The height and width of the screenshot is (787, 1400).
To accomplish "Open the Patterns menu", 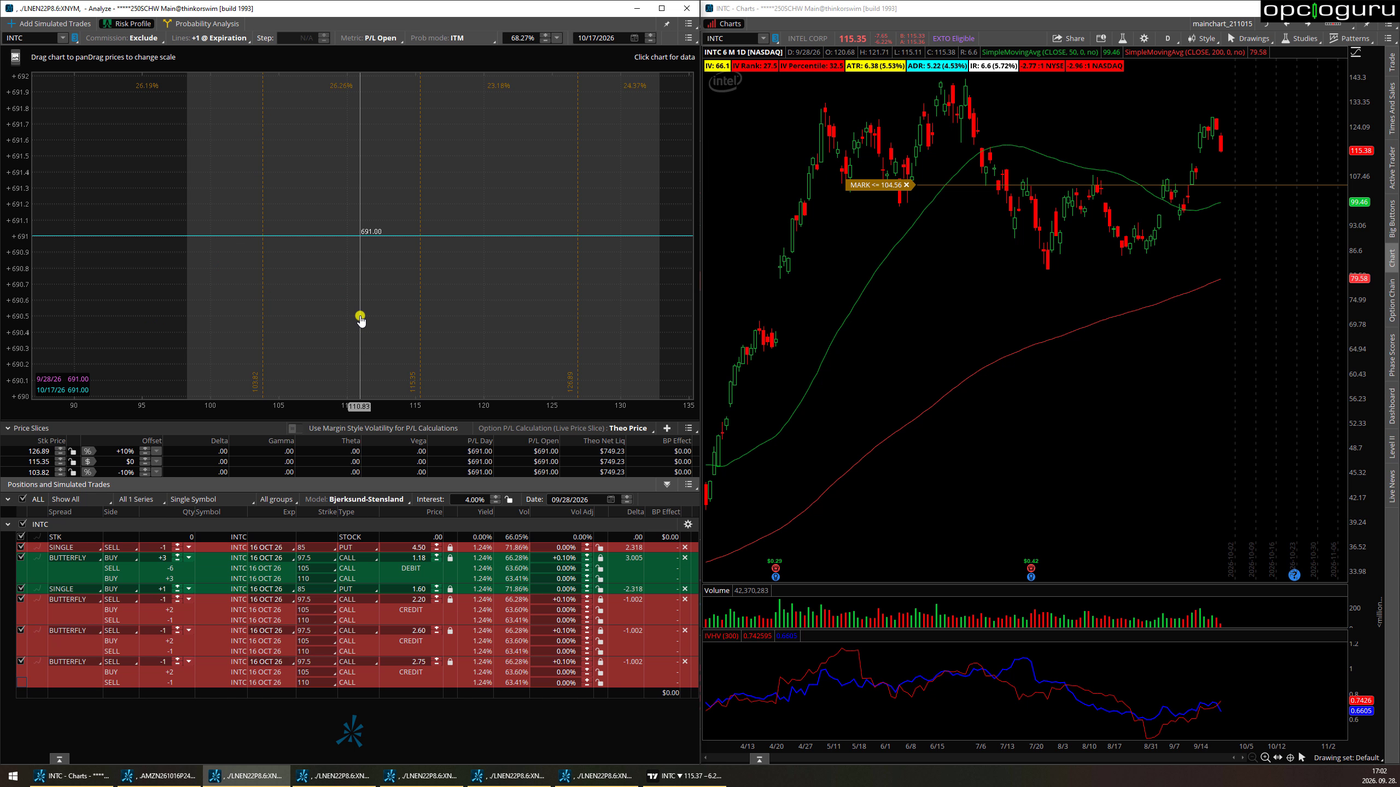I will click(x=1350, y=38).
